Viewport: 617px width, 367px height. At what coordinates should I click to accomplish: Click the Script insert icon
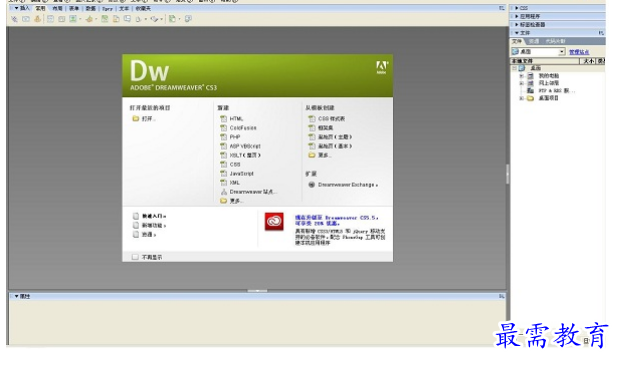154,19
